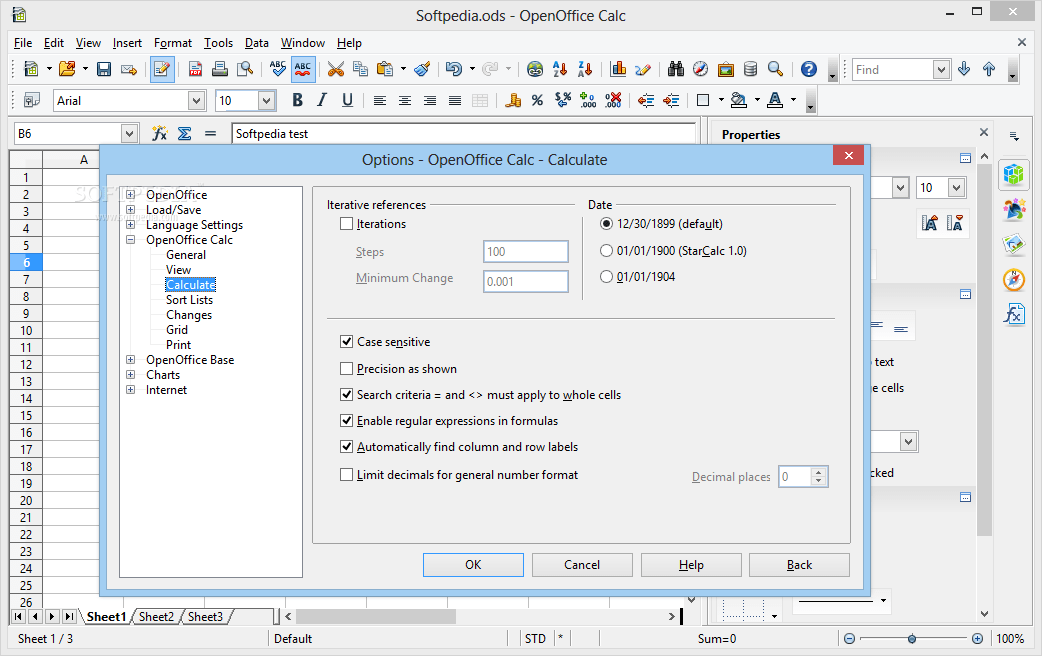This screenshot has height=656, width=1042.
Task: Click the Sum sigma icon
Action: [x=185, y=134]
